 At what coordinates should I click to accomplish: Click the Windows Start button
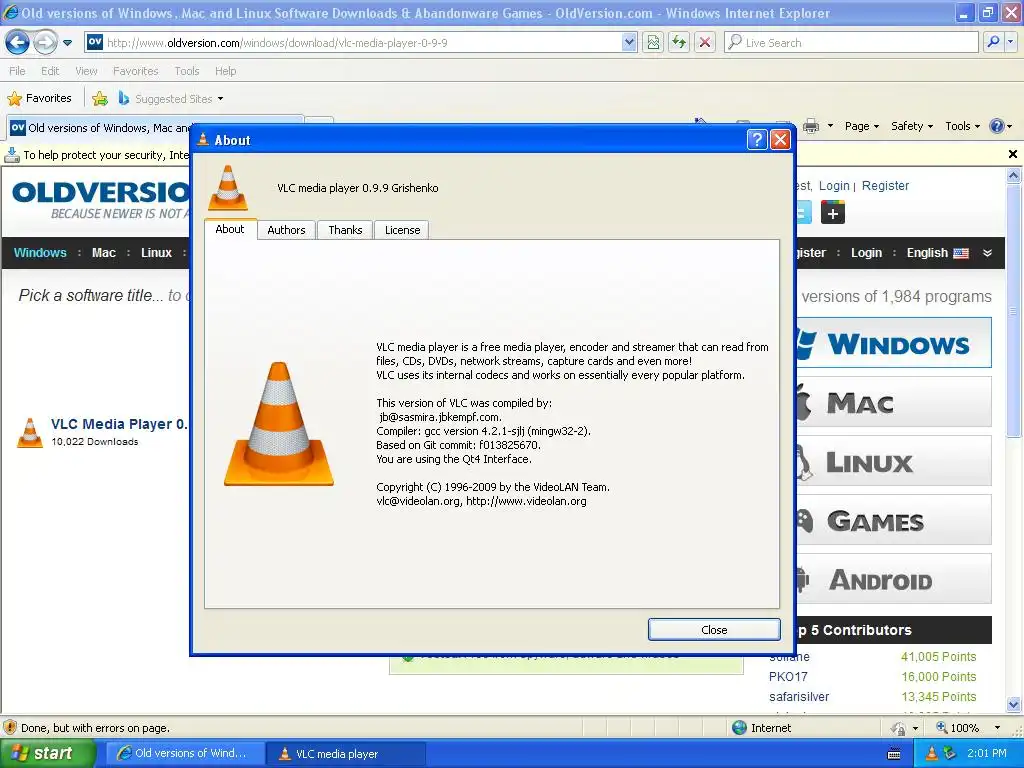[x=46, y=753]
